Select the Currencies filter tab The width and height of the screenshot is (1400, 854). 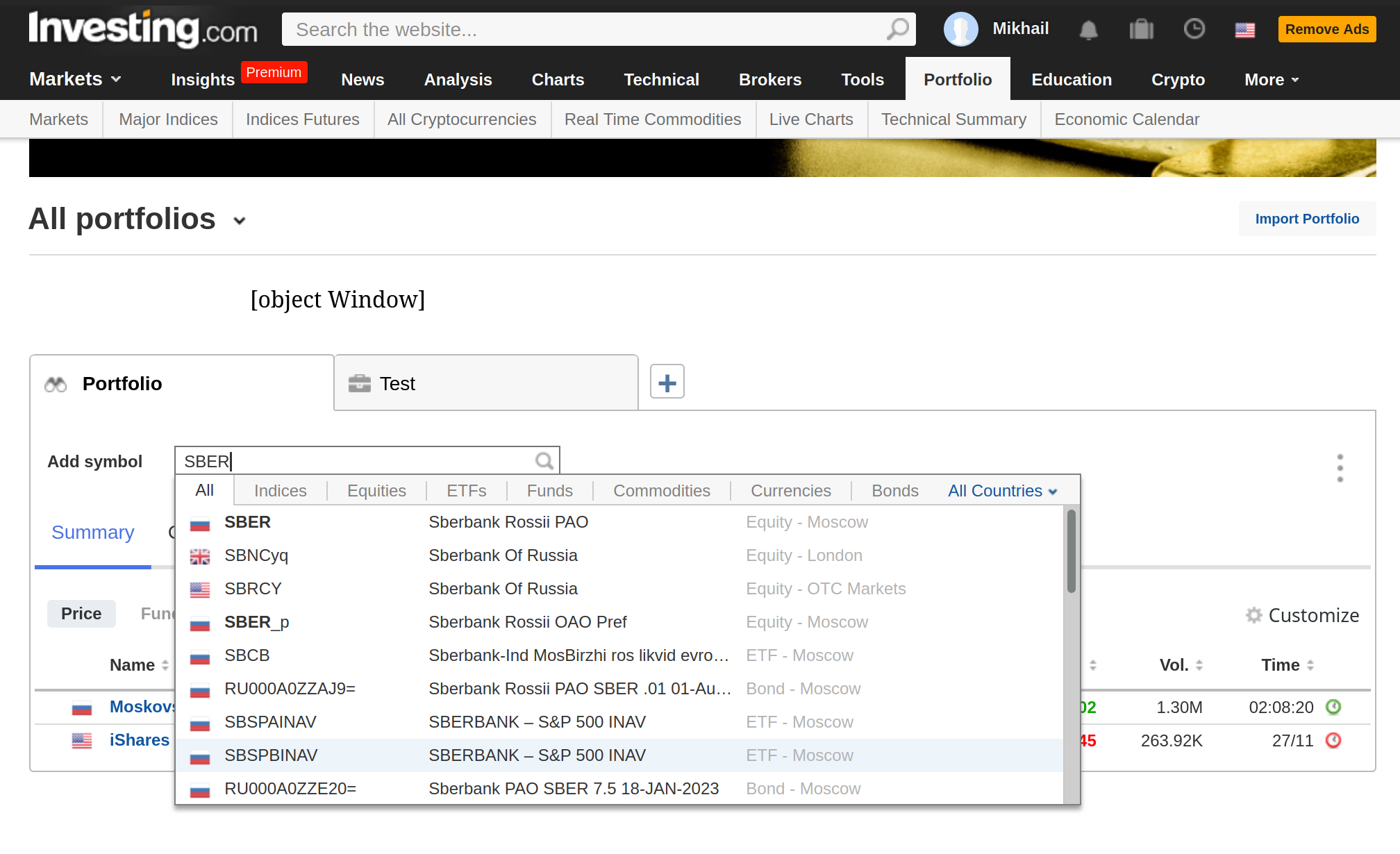[791, 491]
